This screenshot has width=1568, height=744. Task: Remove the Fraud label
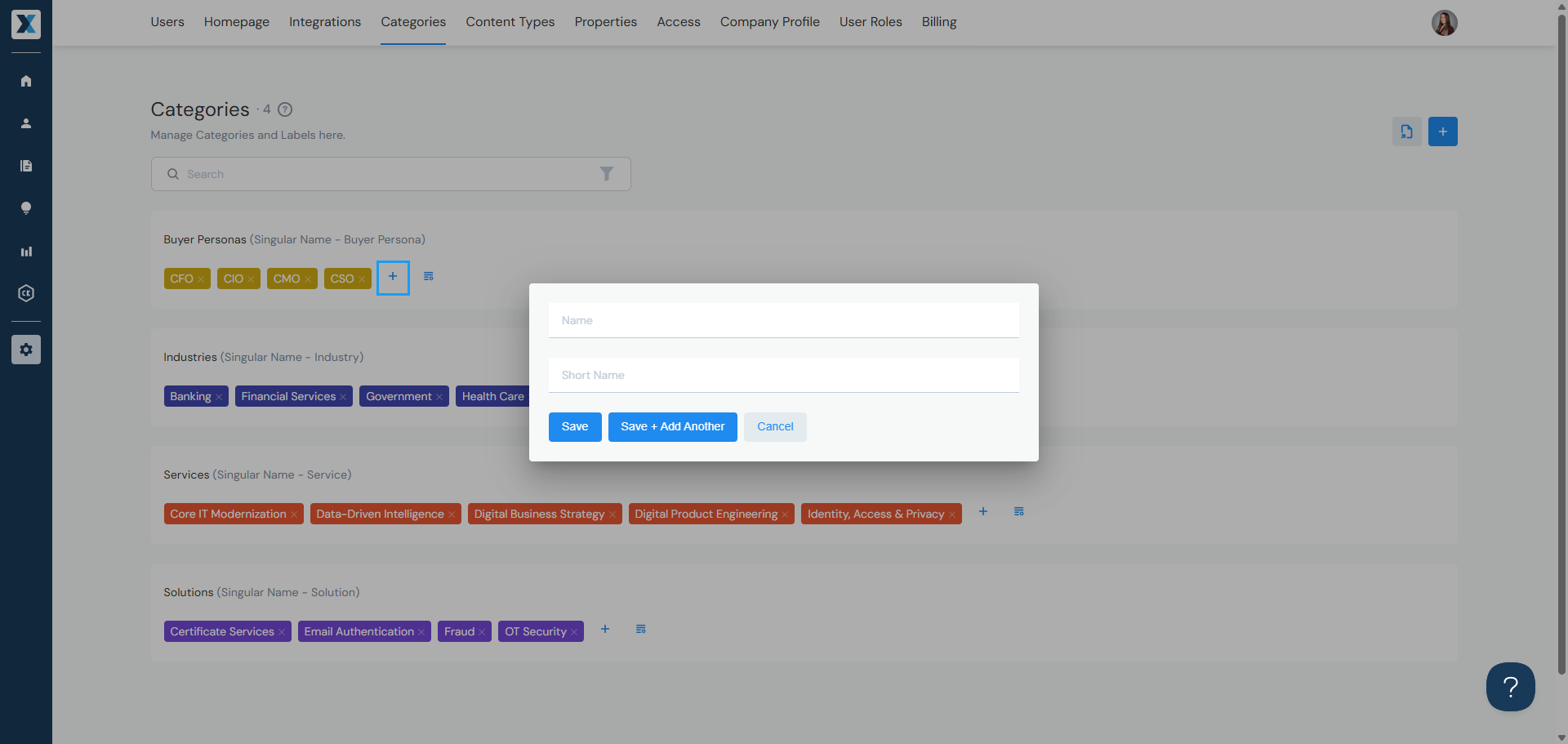click(x=482, y=632)
